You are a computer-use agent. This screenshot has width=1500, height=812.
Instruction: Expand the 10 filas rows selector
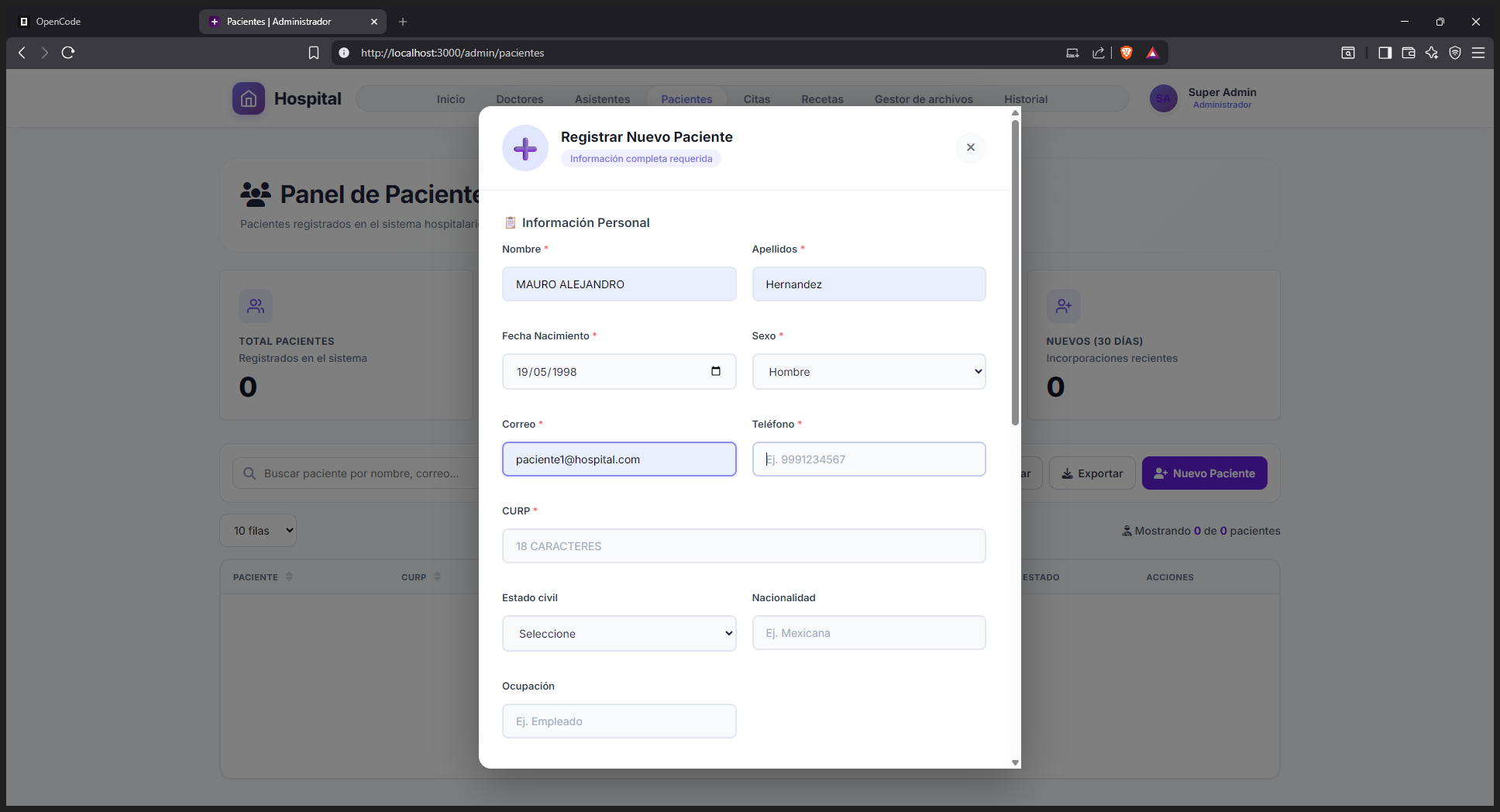click(258, 531)
